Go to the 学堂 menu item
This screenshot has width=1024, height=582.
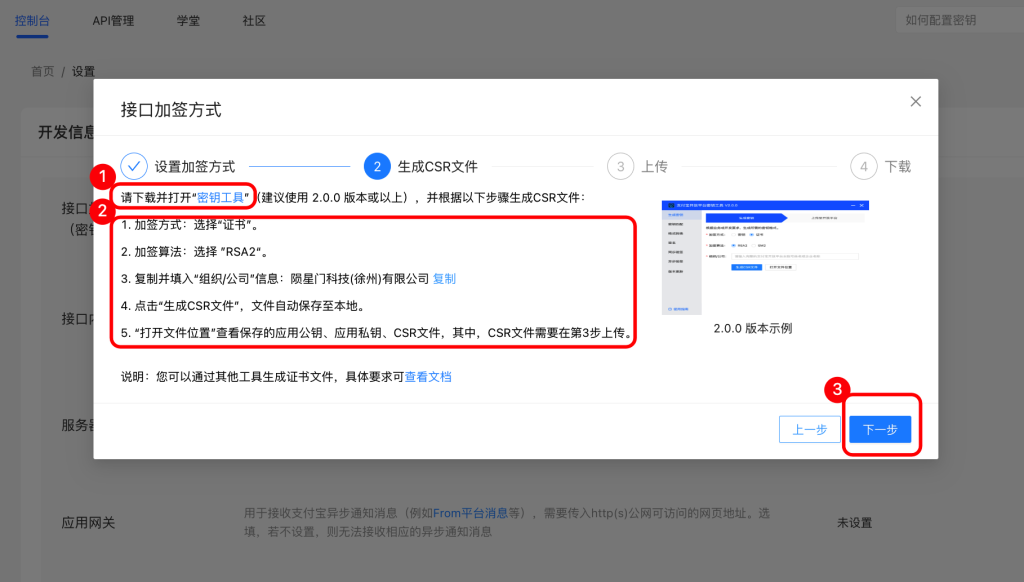(189, 20)
